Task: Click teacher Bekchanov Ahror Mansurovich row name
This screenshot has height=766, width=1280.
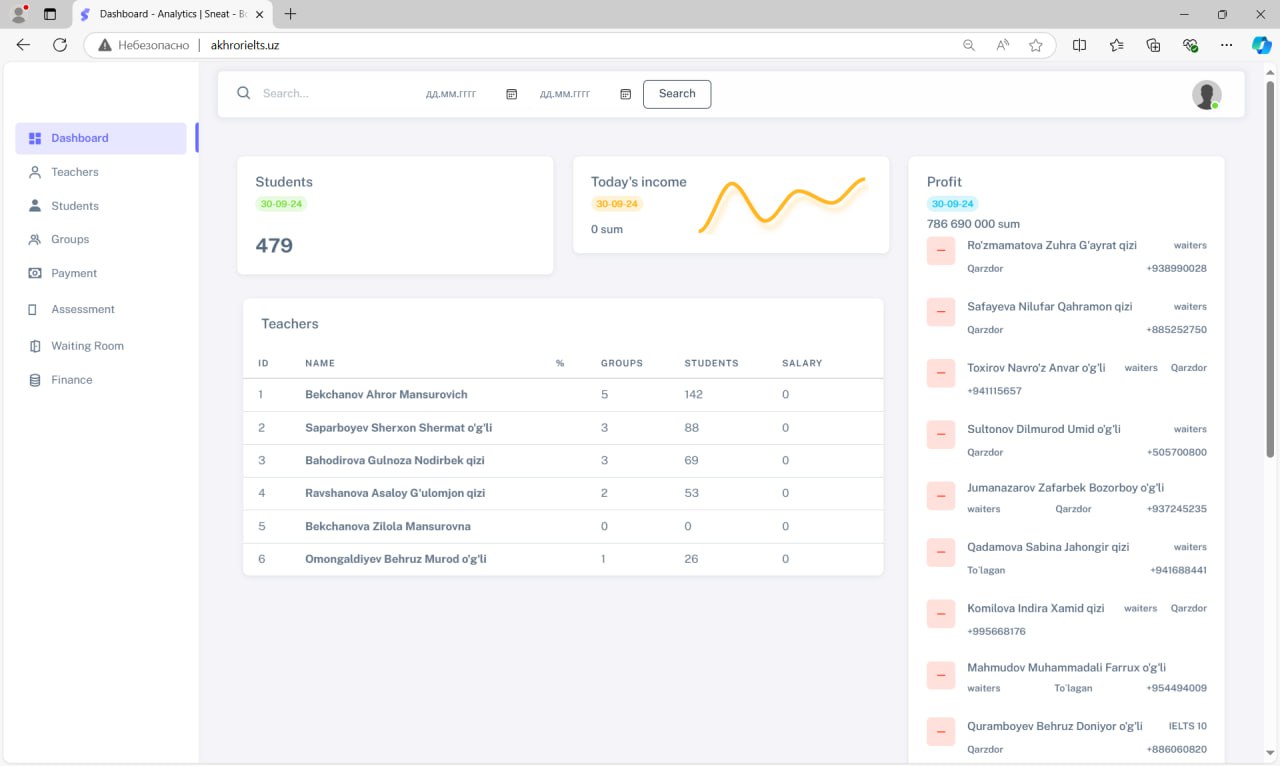Action: coord(386,395)
